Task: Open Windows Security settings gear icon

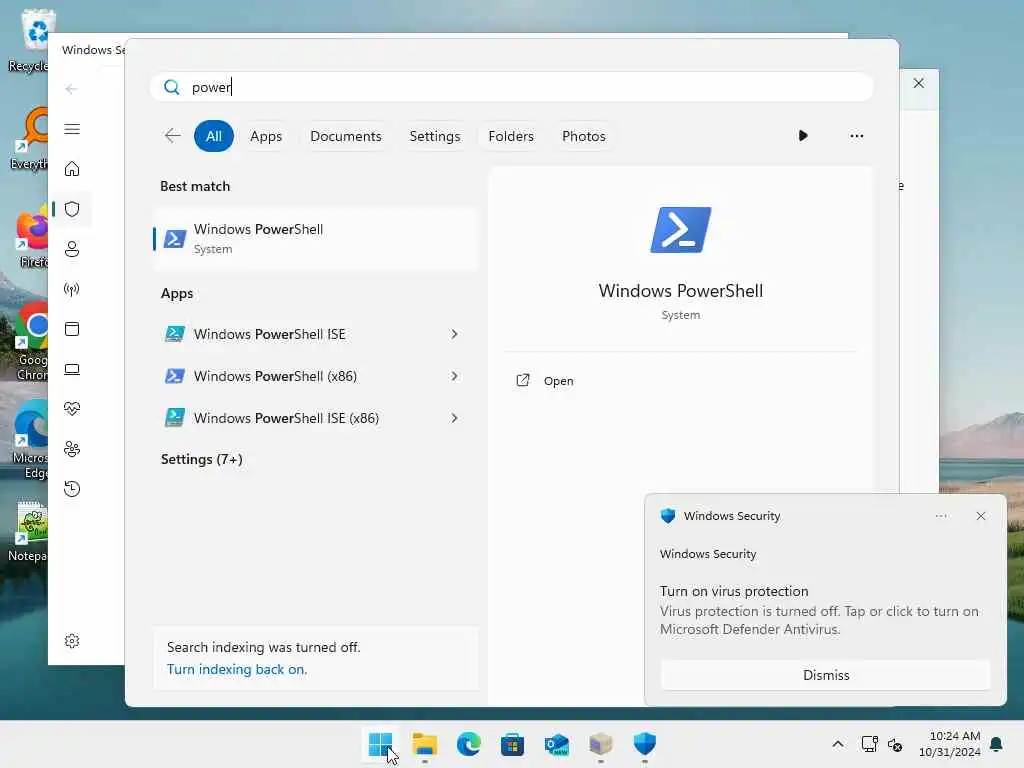Action: click(x=72, y=641)
